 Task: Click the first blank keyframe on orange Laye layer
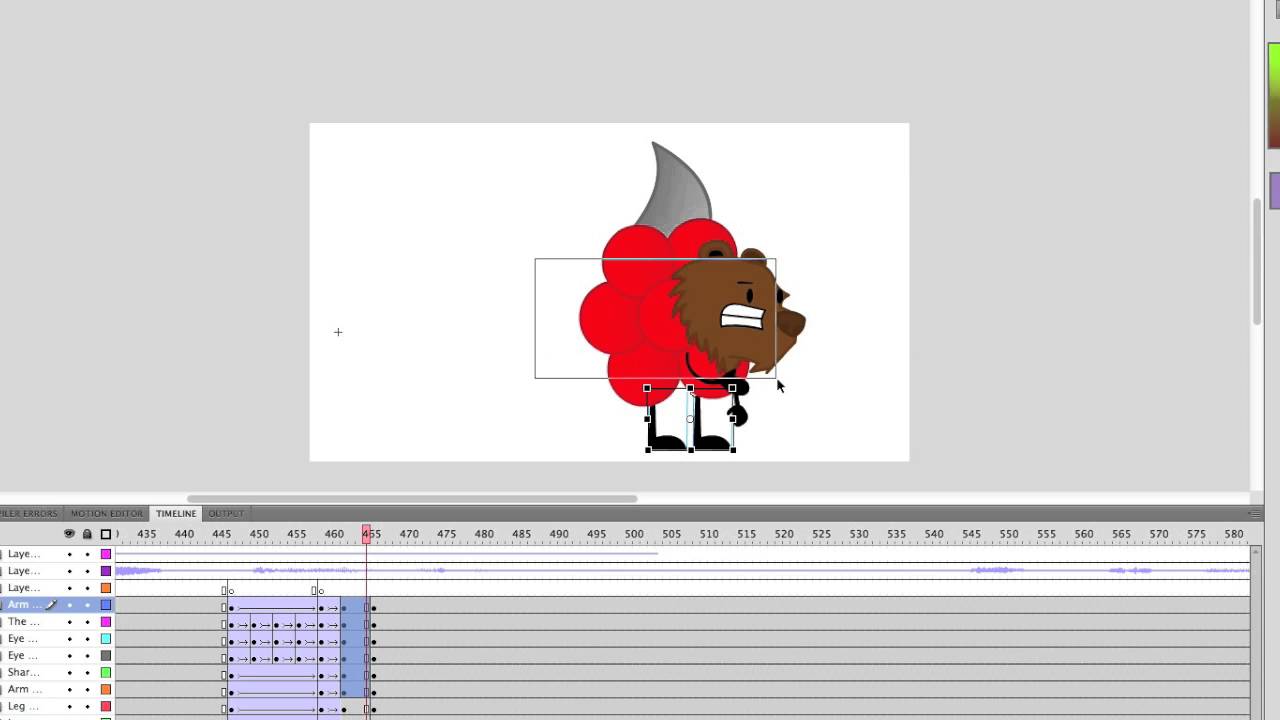(x=231, y=591)
